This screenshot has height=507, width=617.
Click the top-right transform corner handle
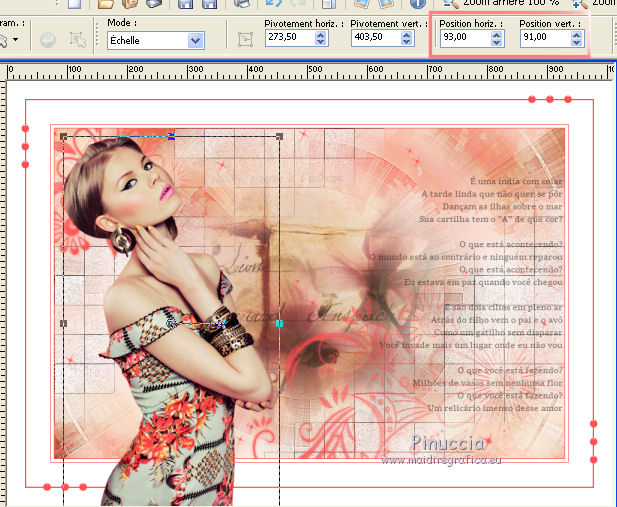[x=279, y=137]
